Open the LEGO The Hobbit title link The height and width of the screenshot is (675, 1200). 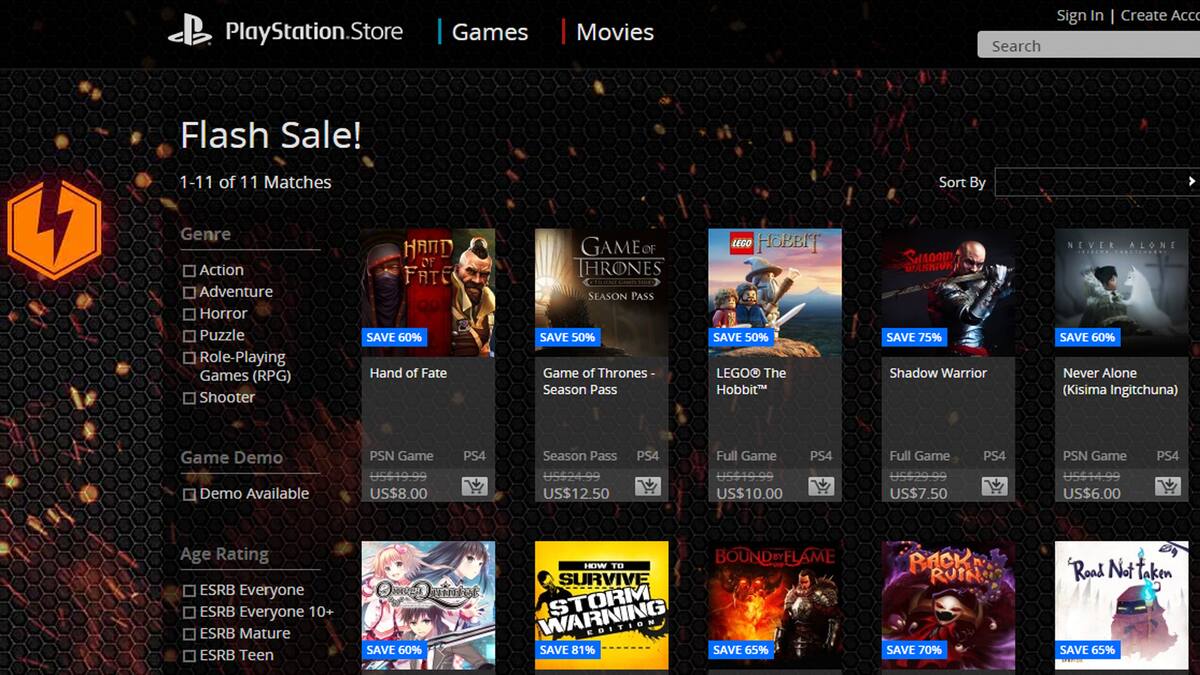click(751, 381)
